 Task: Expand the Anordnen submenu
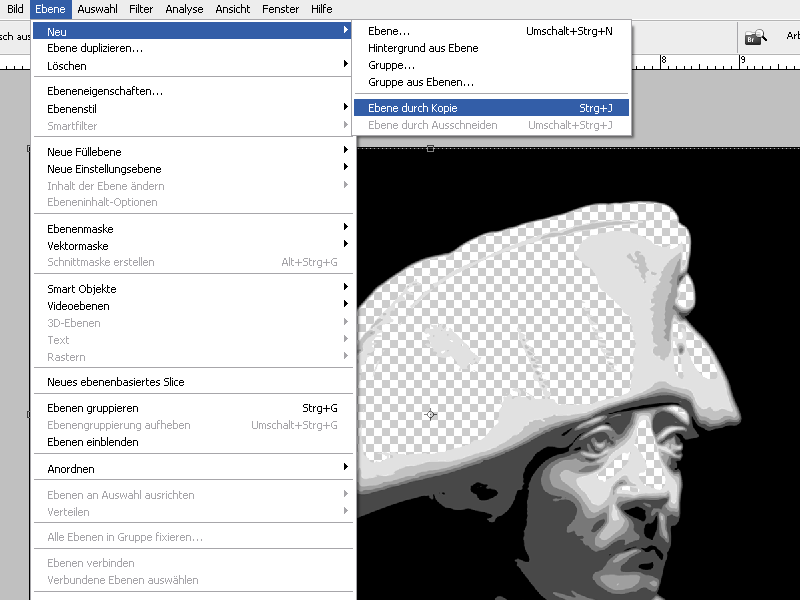coord(192,468)
